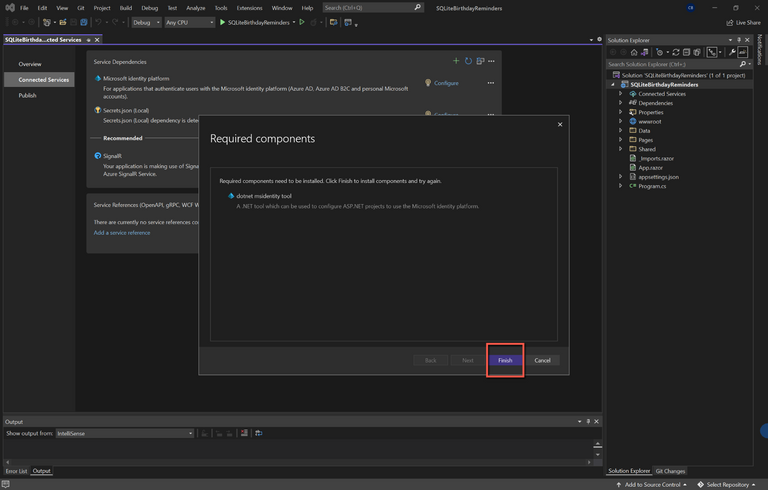The height and width of the screenshot is (490, 768).
Task: Click the 'Add a service reference' link
Action: 122,232
